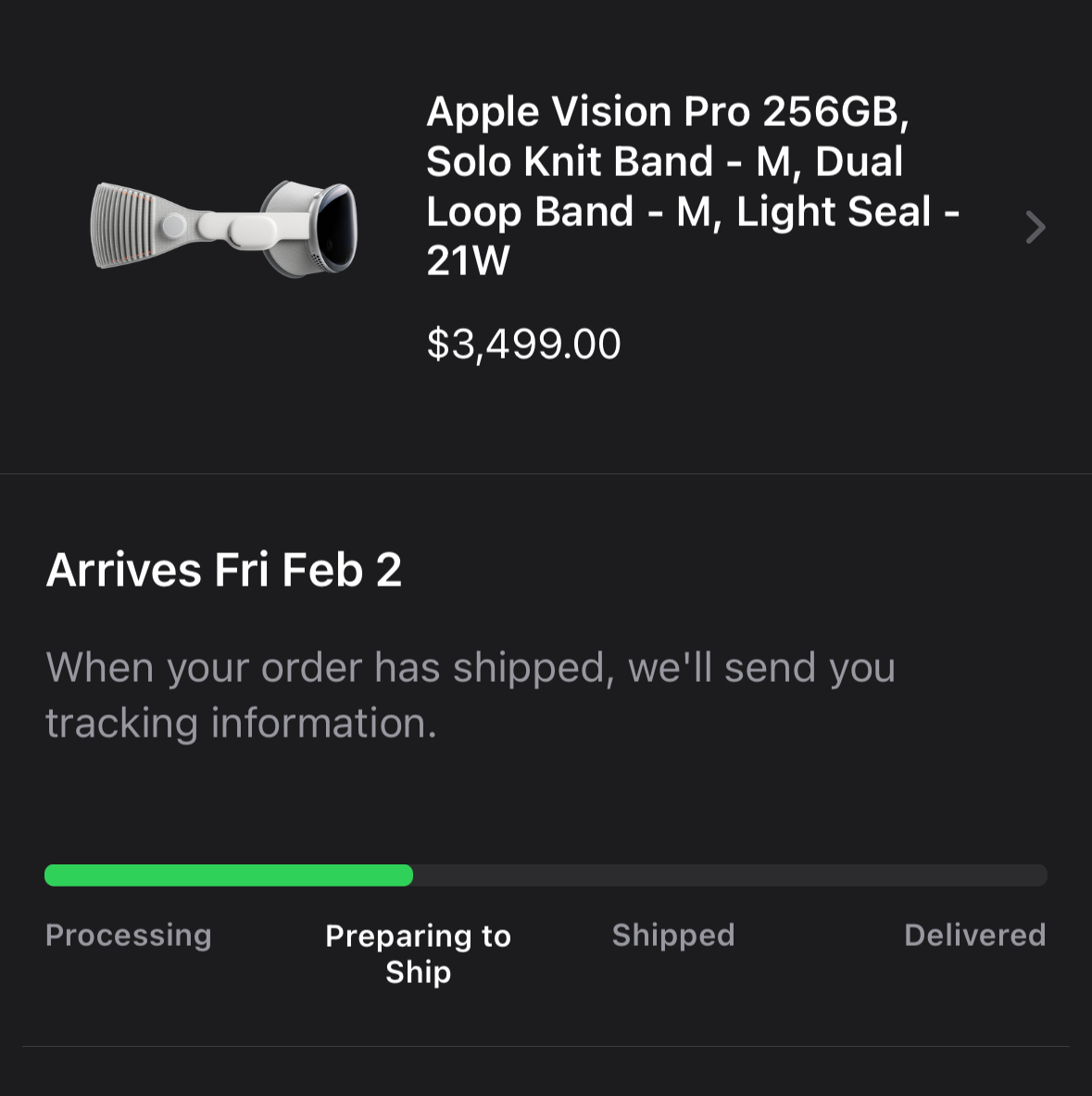
Task: Open order details with the right chevron
Action: point(1035,227)
